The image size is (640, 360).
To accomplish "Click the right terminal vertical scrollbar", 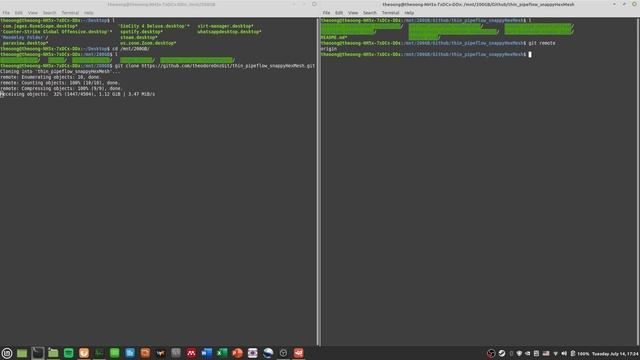I will click(638, 182).
